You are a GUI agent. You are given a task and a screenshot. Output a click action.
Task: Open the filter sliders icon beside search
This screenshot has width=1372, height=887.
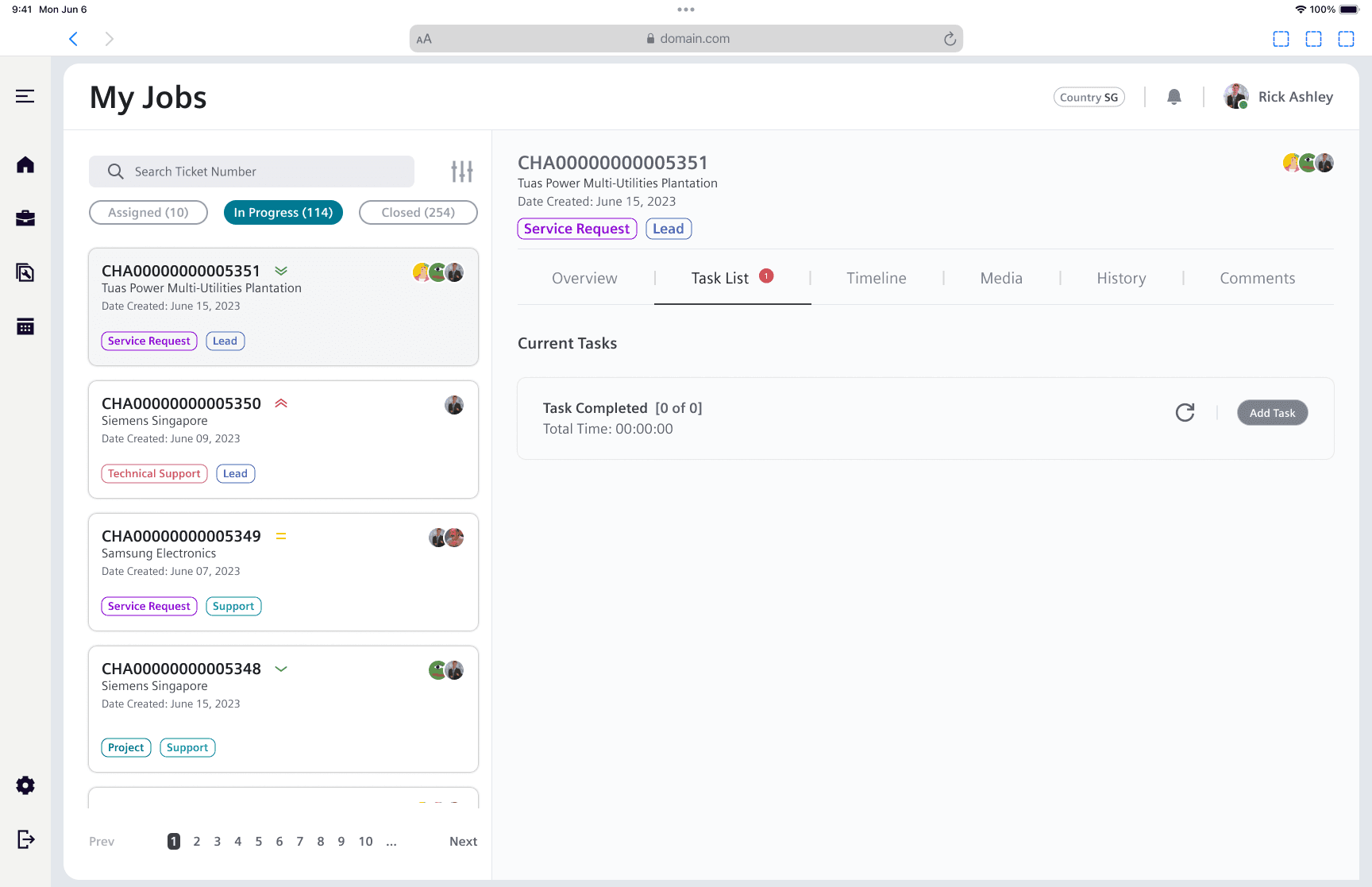pyautogui.click(x=462, y=172)
